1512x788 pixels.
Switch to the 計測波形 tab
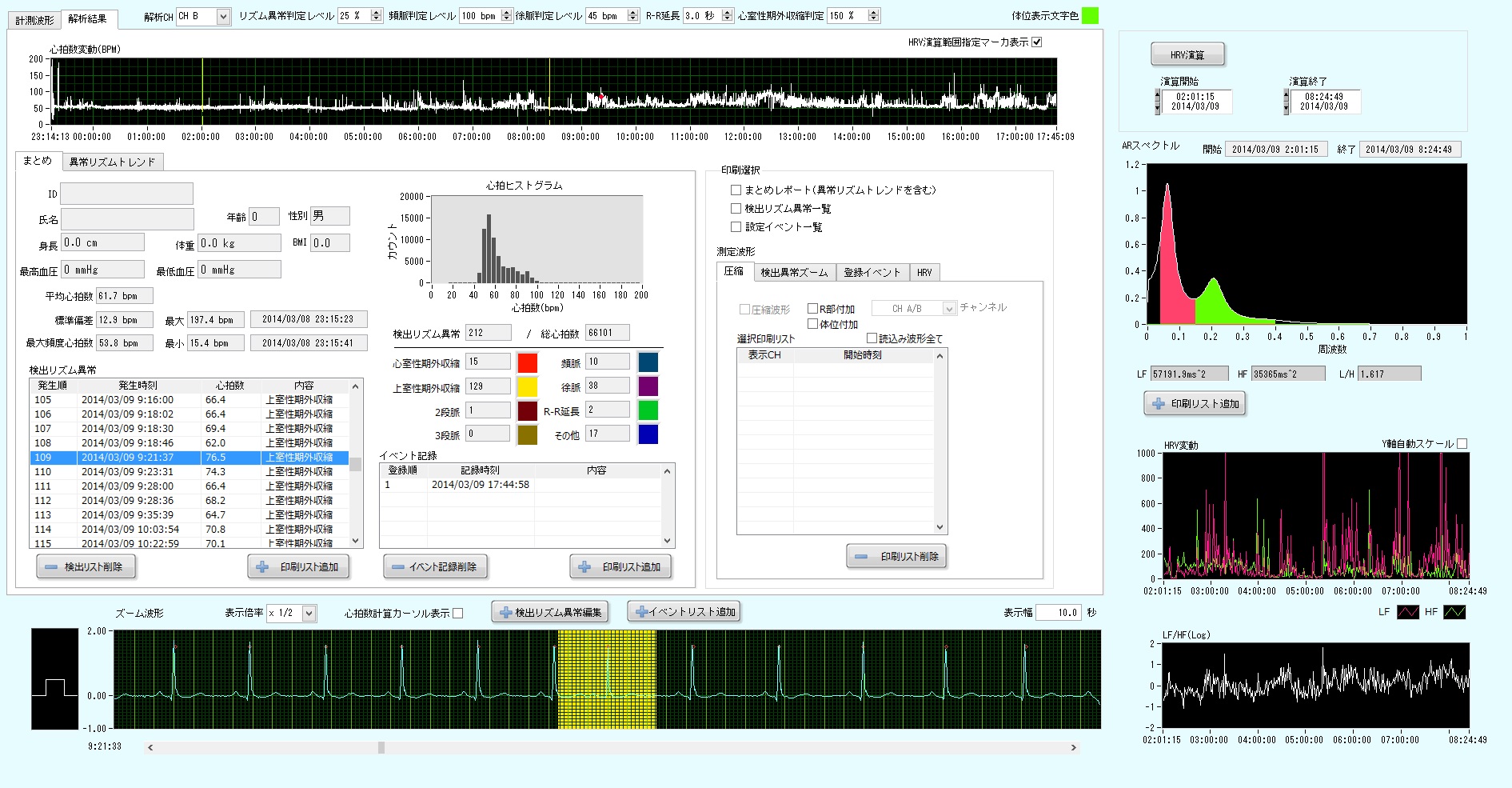point(35,19)
